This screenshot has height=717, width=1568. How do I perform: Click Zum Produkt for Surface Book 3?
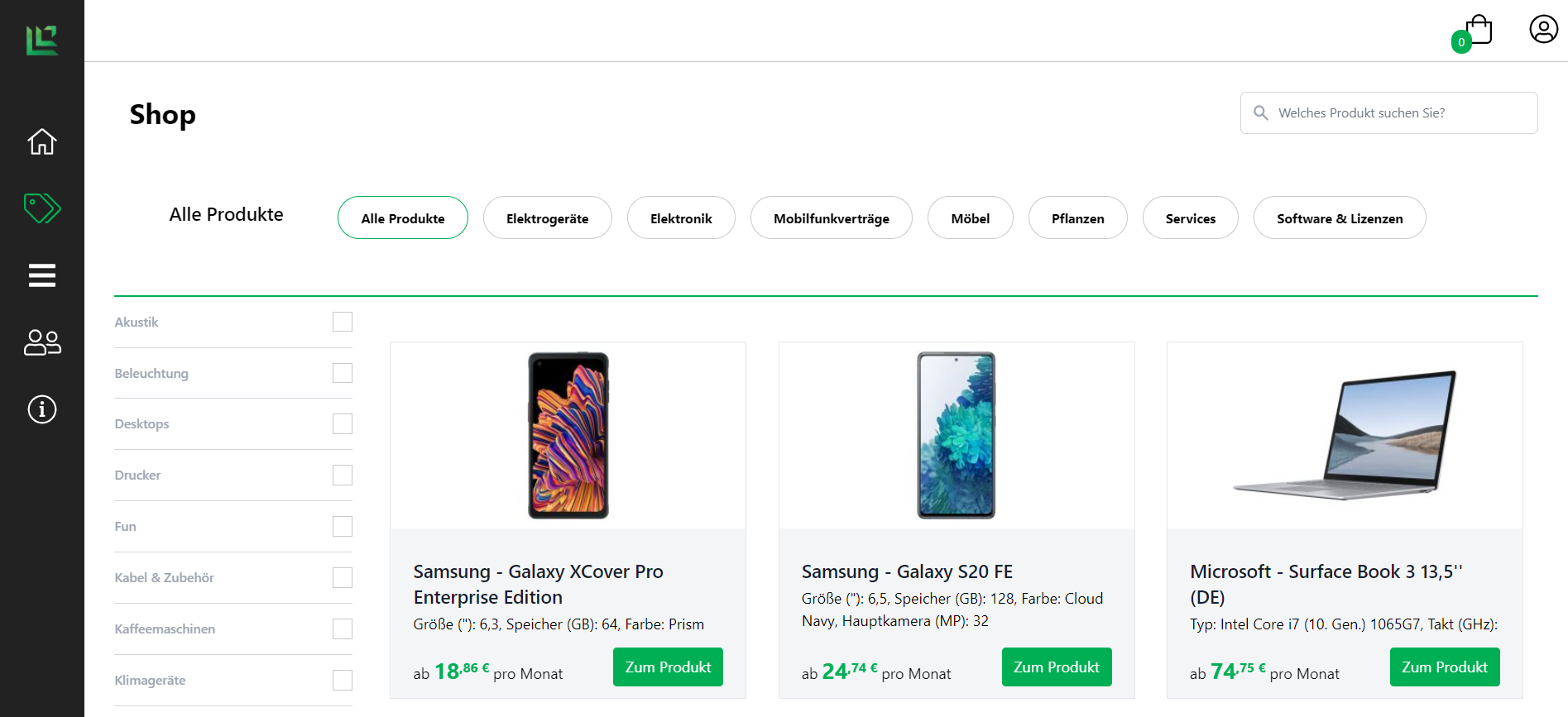click(1444, 667)
